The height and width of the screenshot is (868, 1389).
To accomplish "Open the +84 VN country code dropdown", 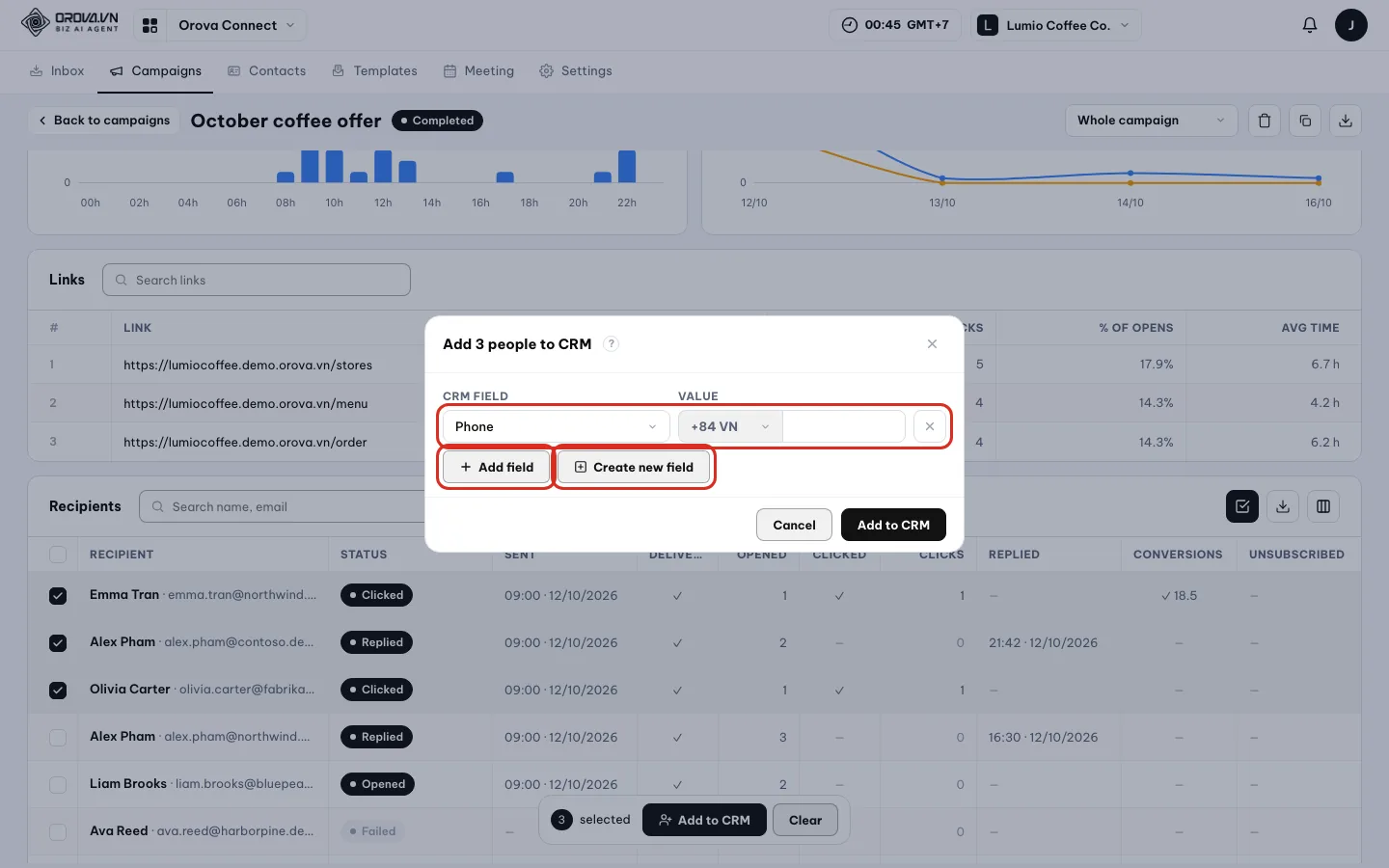I will tap(730, 426).
